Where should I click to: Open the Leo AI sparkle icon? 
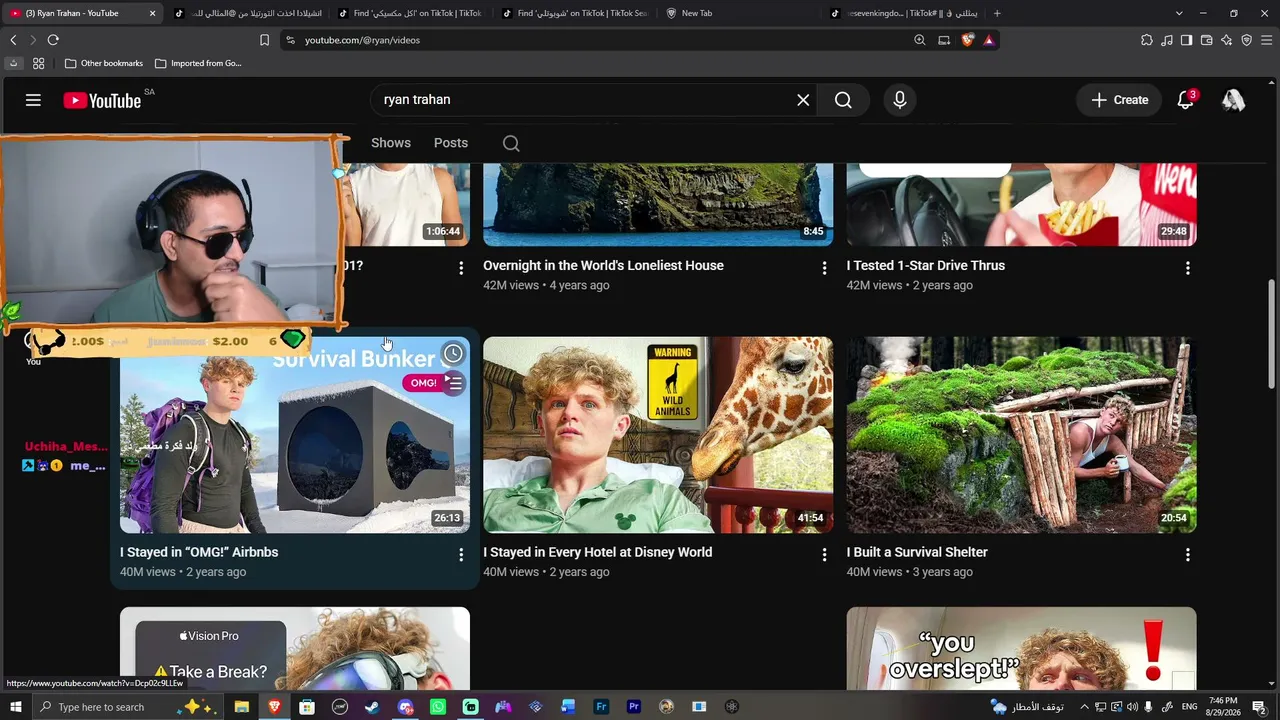[1227, 40]
